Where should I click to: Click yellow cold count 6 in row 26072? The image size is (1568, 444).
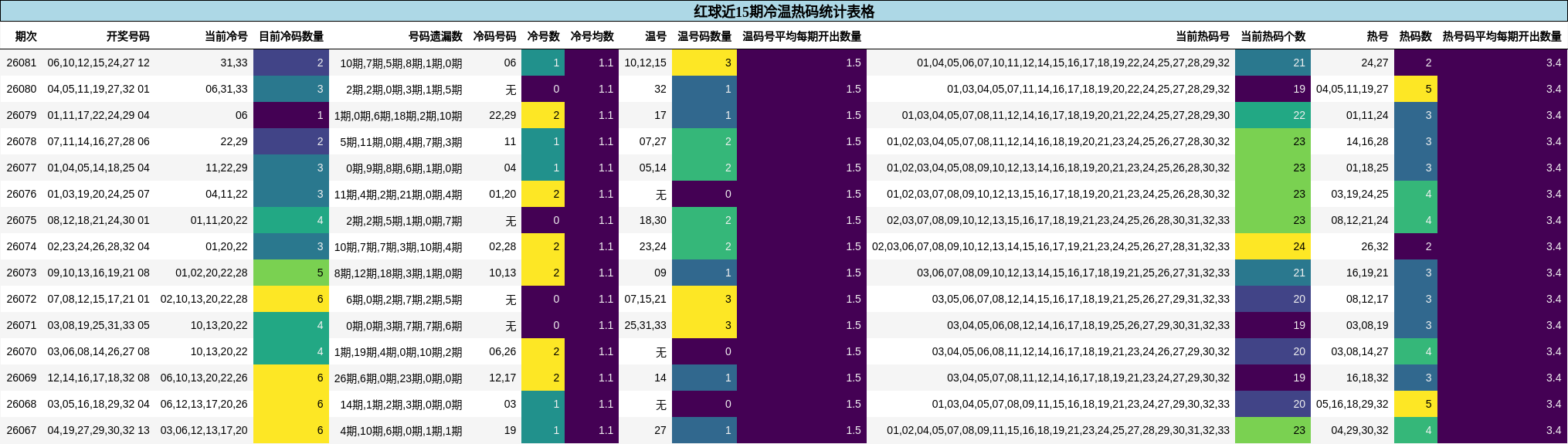pyautogui.click(x=291, y=299)
